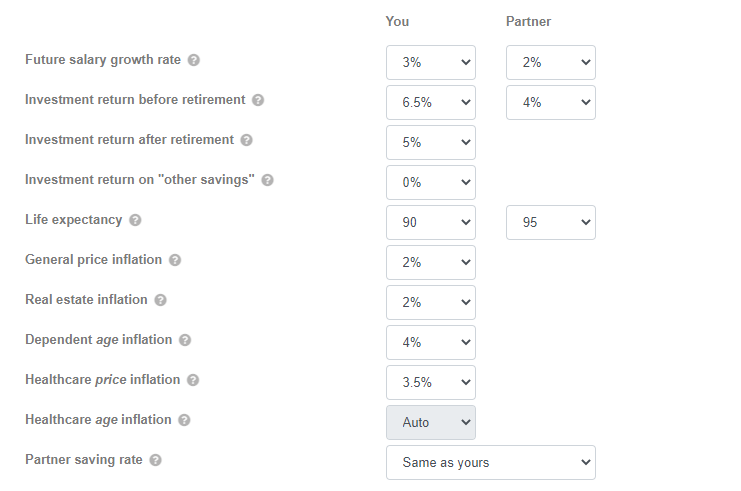Click Healthcare price inflation help icon

(x=193, y=380)
